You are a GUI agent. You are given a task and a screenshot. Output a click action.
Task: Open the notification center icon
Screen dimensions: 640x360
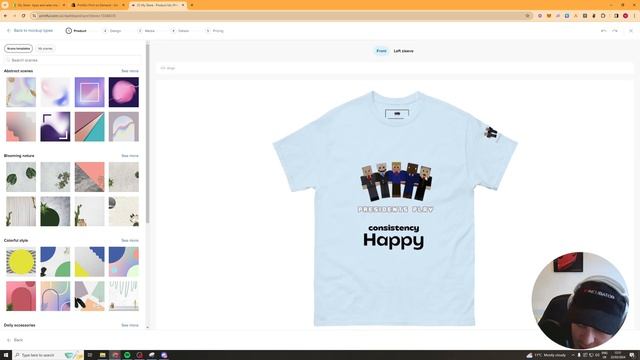coord(632,355)
